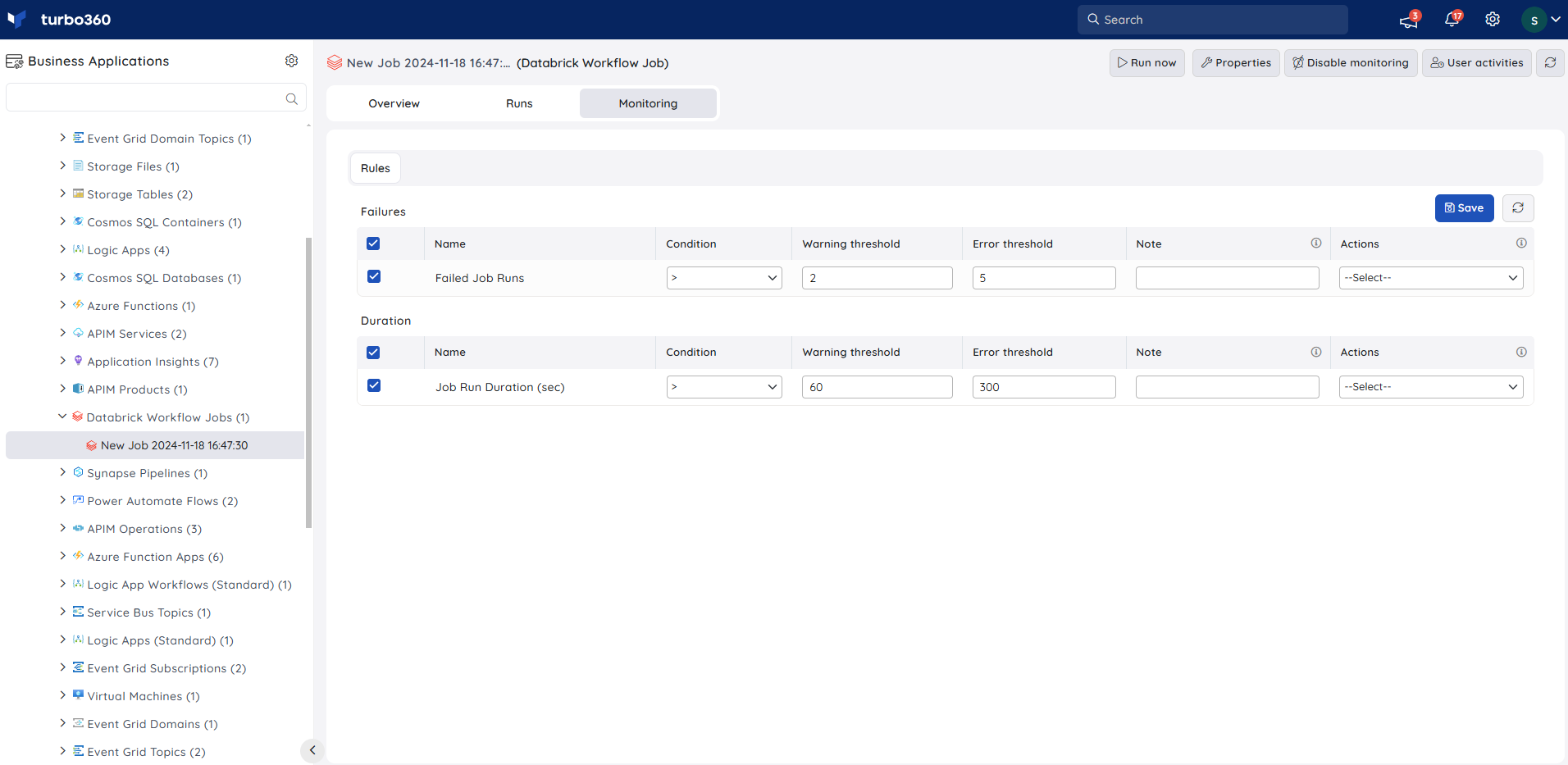
Task: Click the Cosmos SQL Containers icon
Action: pos(78,221)
